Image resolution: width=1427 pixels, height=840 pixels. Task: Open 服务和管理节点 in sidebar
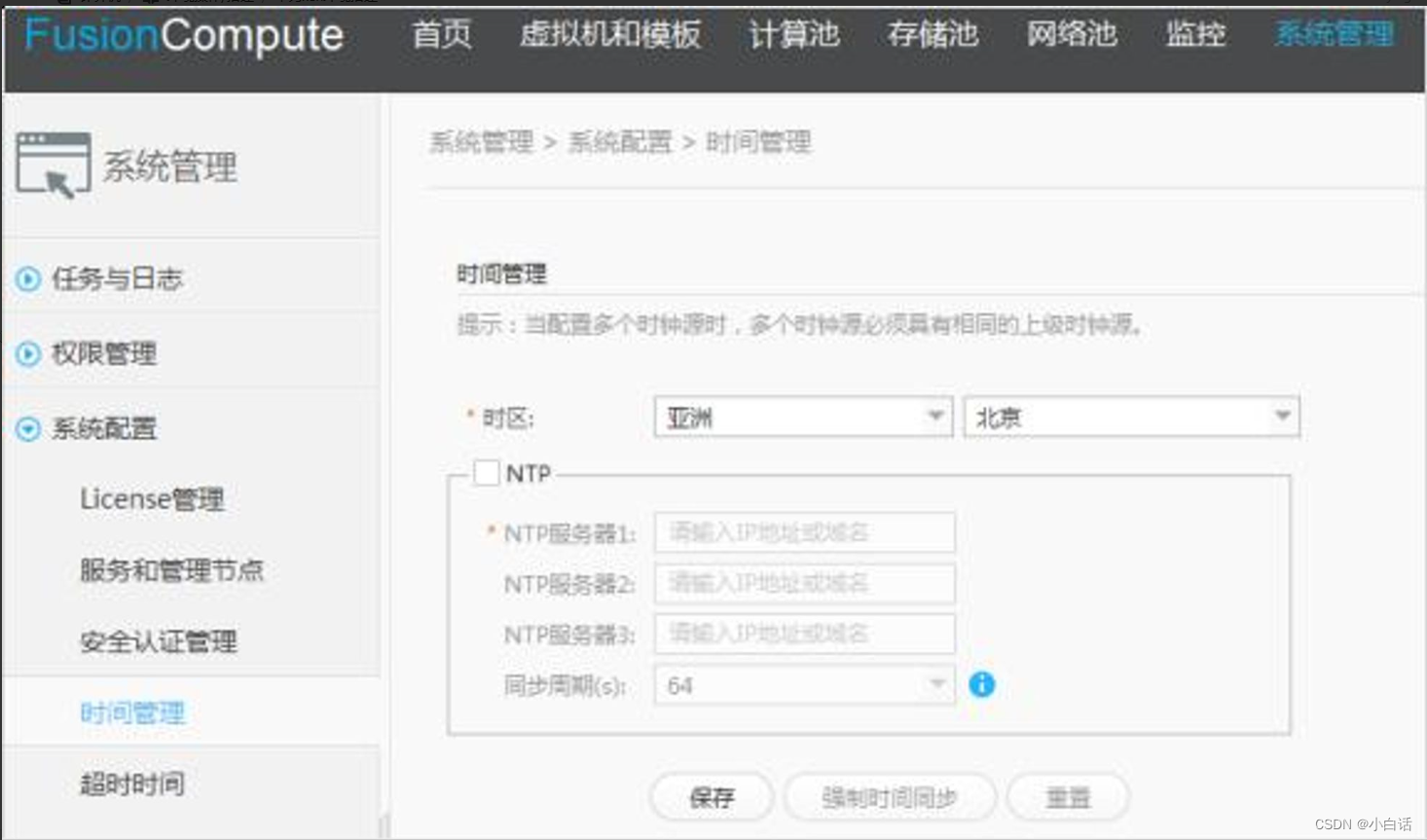coord(171,570)
